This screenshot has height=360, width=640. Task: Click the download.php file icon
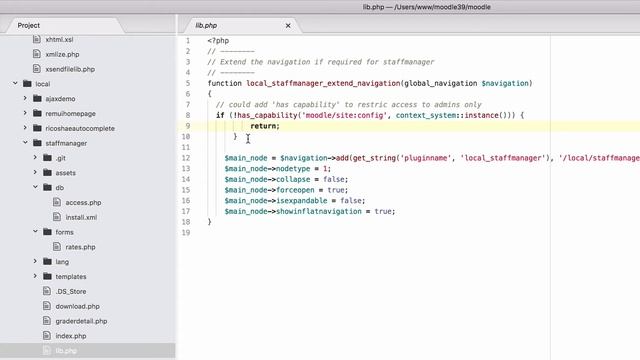pos(47,306)
